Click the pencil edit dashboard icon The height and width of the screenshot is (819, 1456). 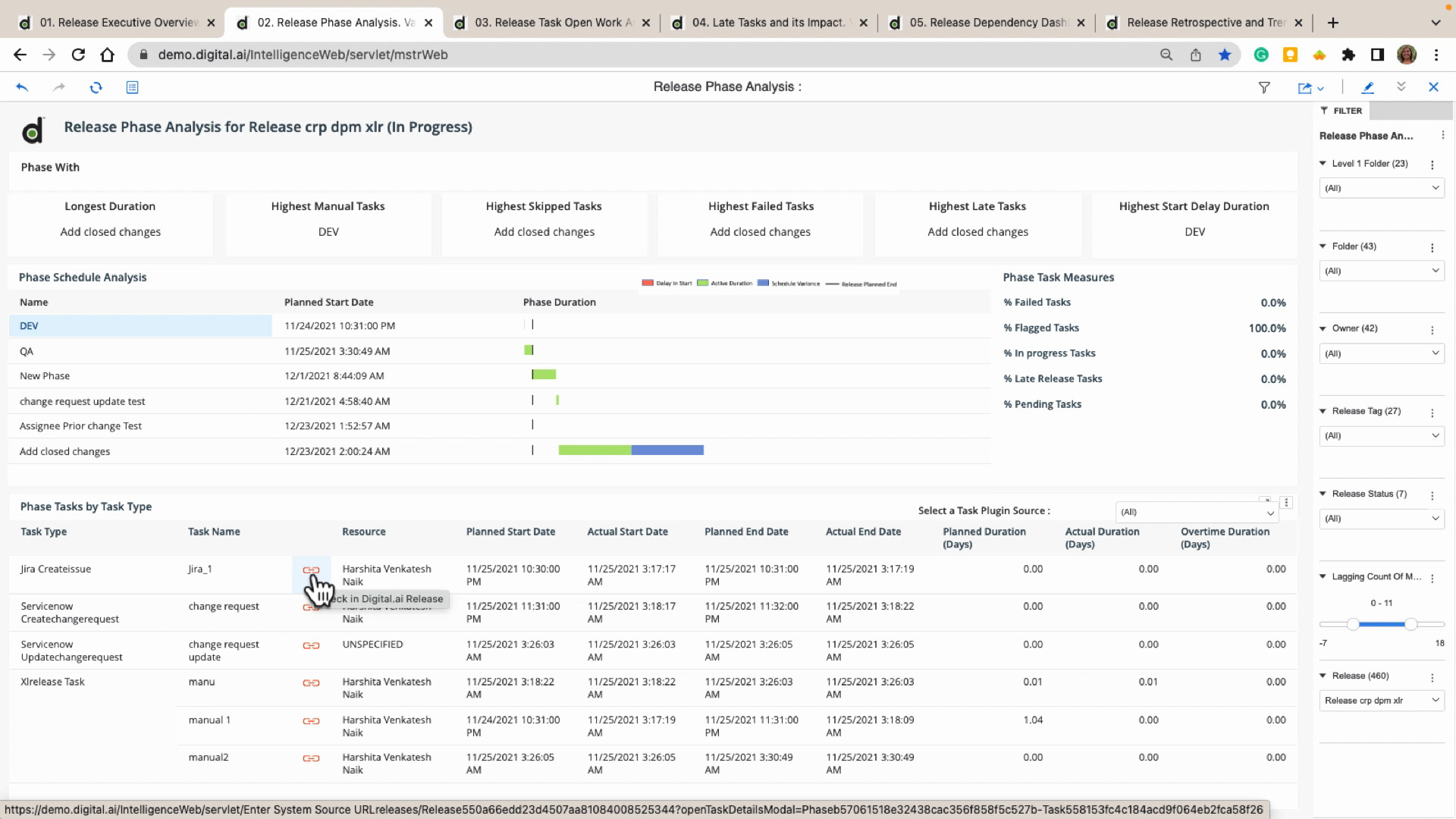1368,88
